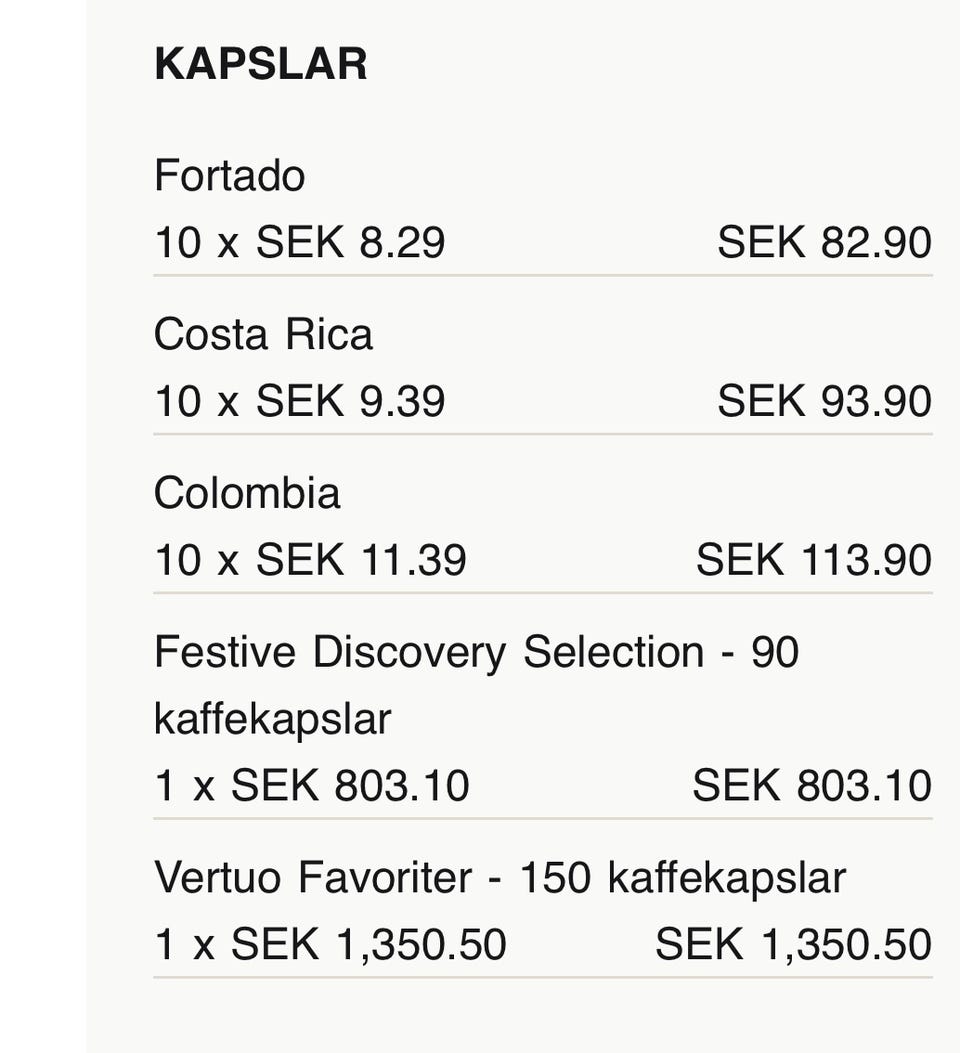Click the SEK 93.90 line total
This screenshot has width=960, height=1053.
824,401
